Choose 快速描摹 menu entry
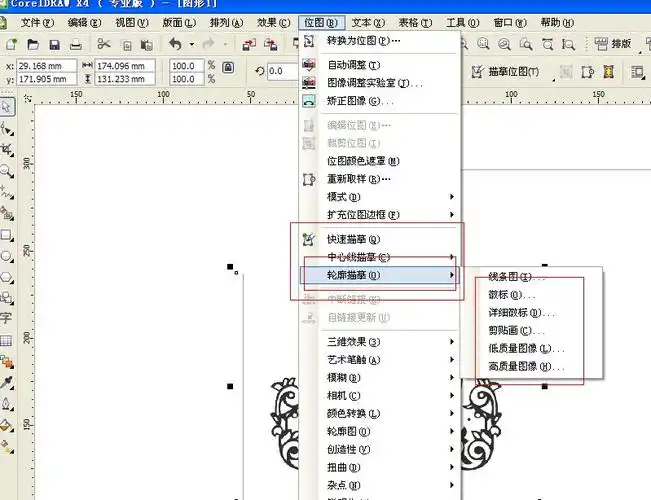 coord(379,239)
